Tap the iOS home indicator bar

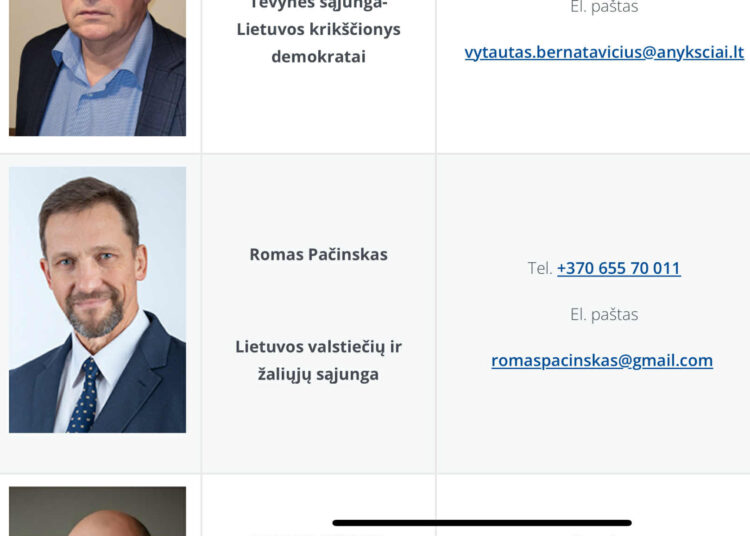point(482,523)
